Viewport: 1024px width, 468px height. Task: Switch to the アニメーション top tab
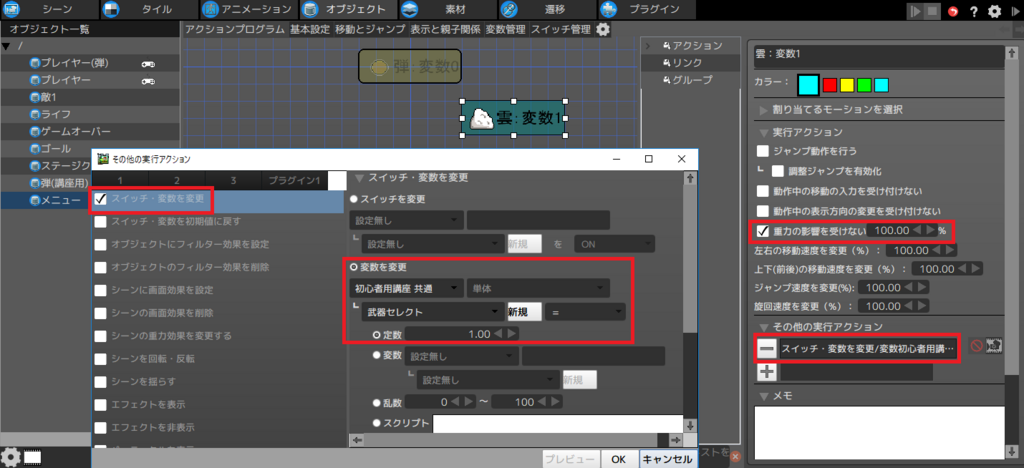249,9
